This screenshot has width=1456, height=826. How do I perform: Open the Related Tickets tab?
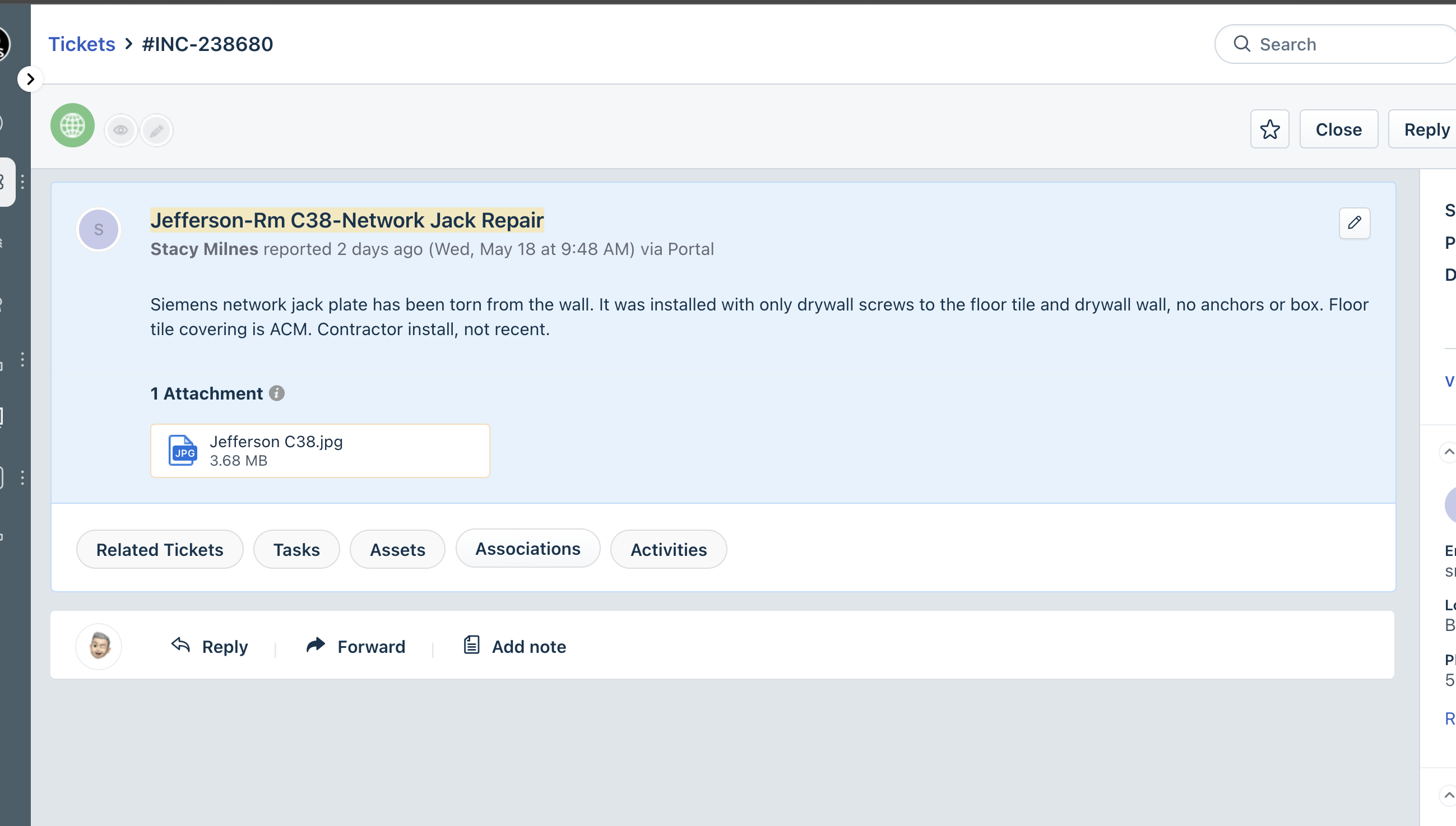click(x=159, y=549)
